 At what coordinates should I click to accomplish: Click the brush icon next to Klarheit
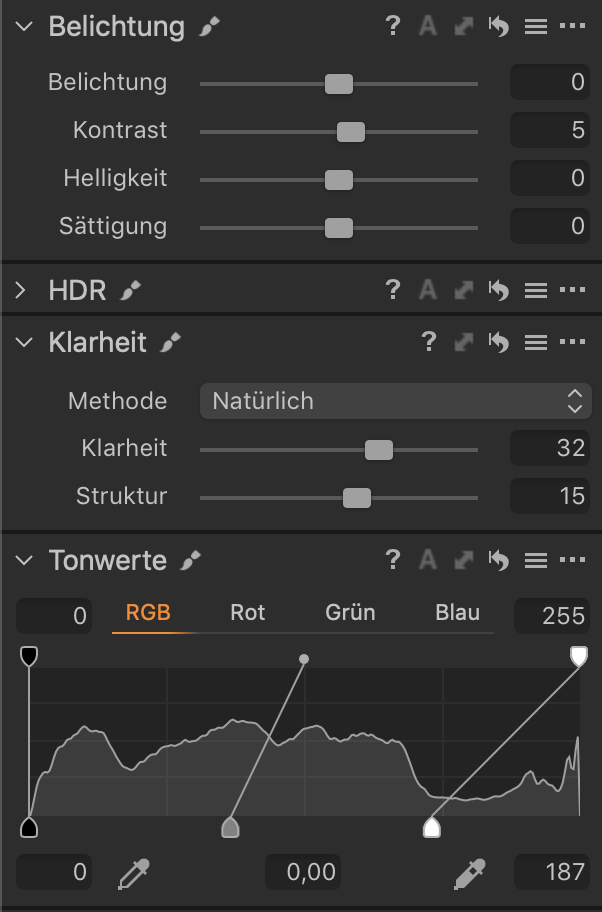click(171, 342)
